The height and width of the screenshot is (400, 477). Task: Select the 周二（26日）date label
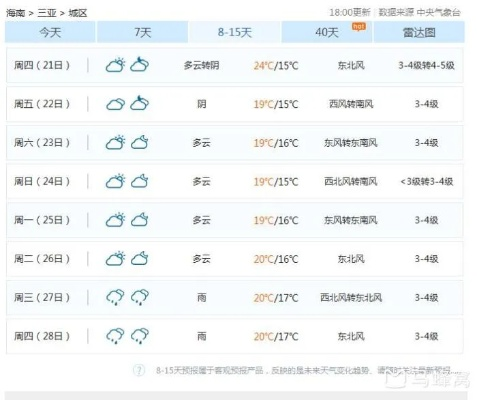[x=42, y=258]
